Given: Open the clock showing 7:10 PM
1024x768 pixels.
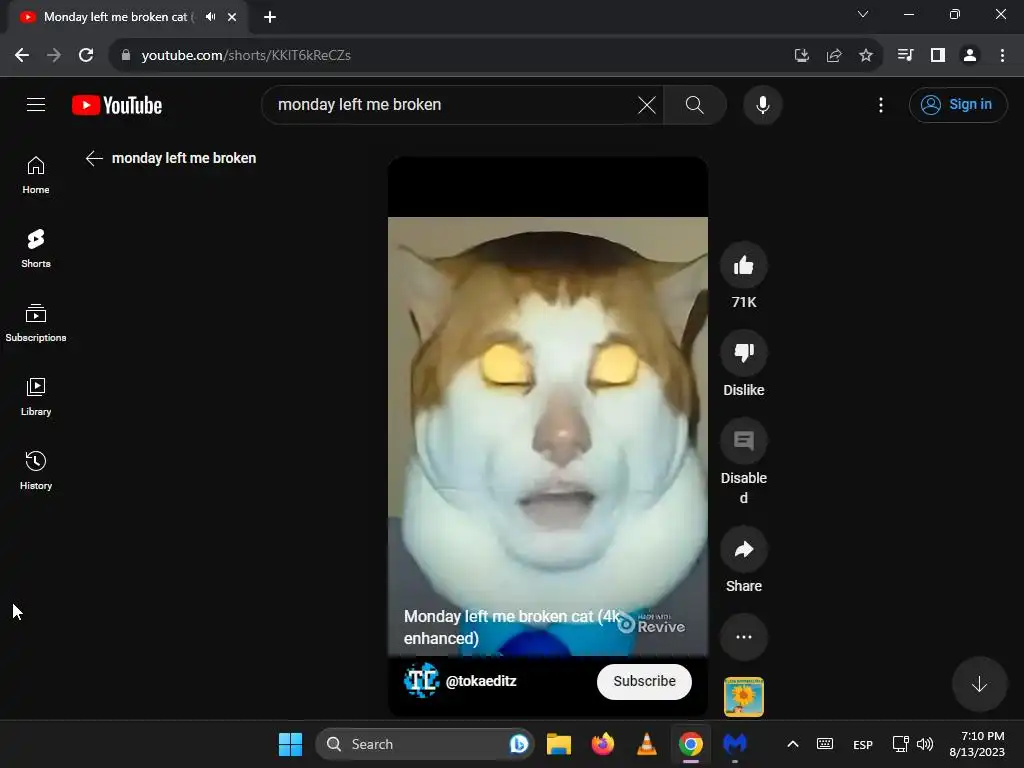Looking at the screenshot, I should (x=977, y=744).
